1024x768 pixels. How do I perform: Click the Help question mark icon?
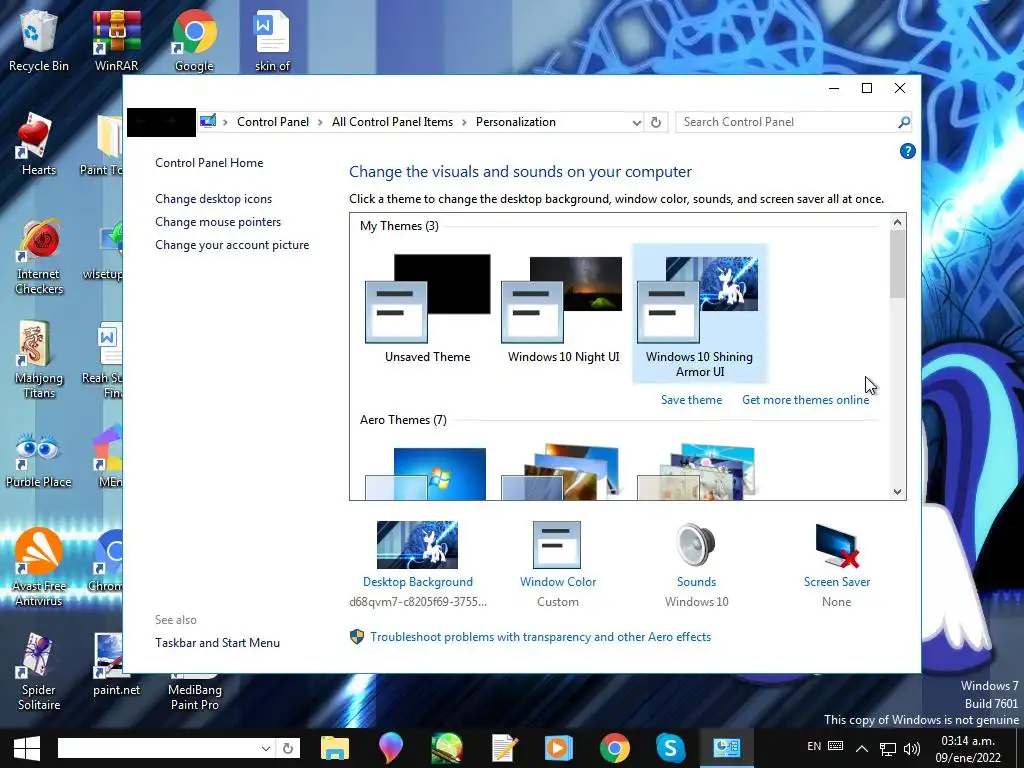(907, 152)
